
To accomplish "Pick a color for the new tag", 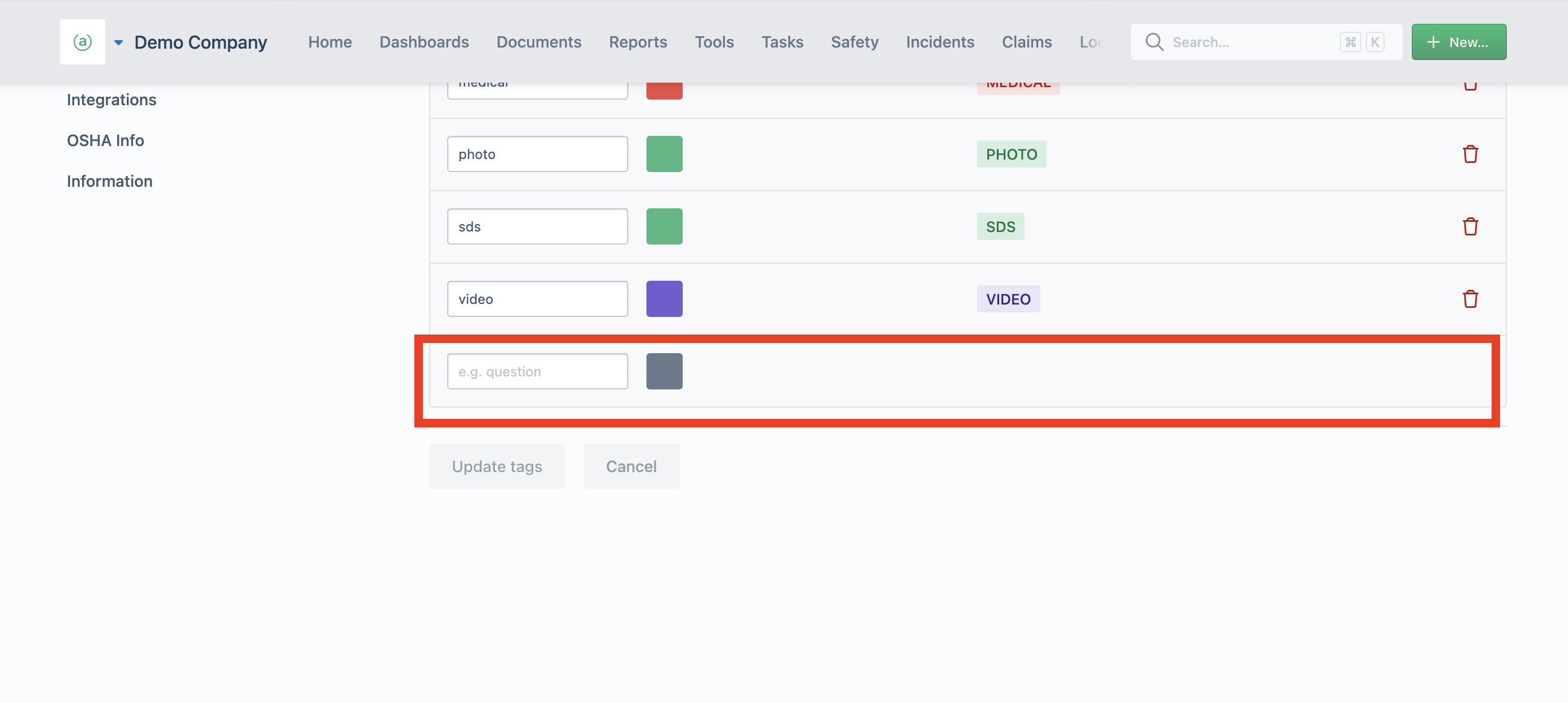I will coord(664,371).
